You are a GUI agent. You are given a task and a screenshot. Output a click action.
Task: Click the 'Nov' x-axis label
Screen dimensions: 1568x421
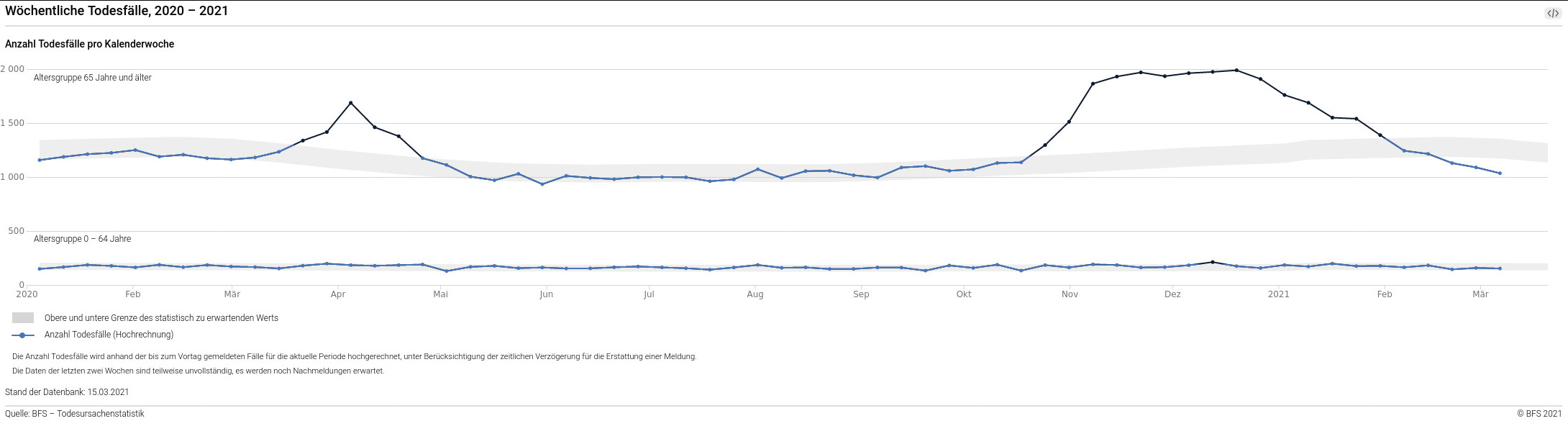tap(1070, 294)
